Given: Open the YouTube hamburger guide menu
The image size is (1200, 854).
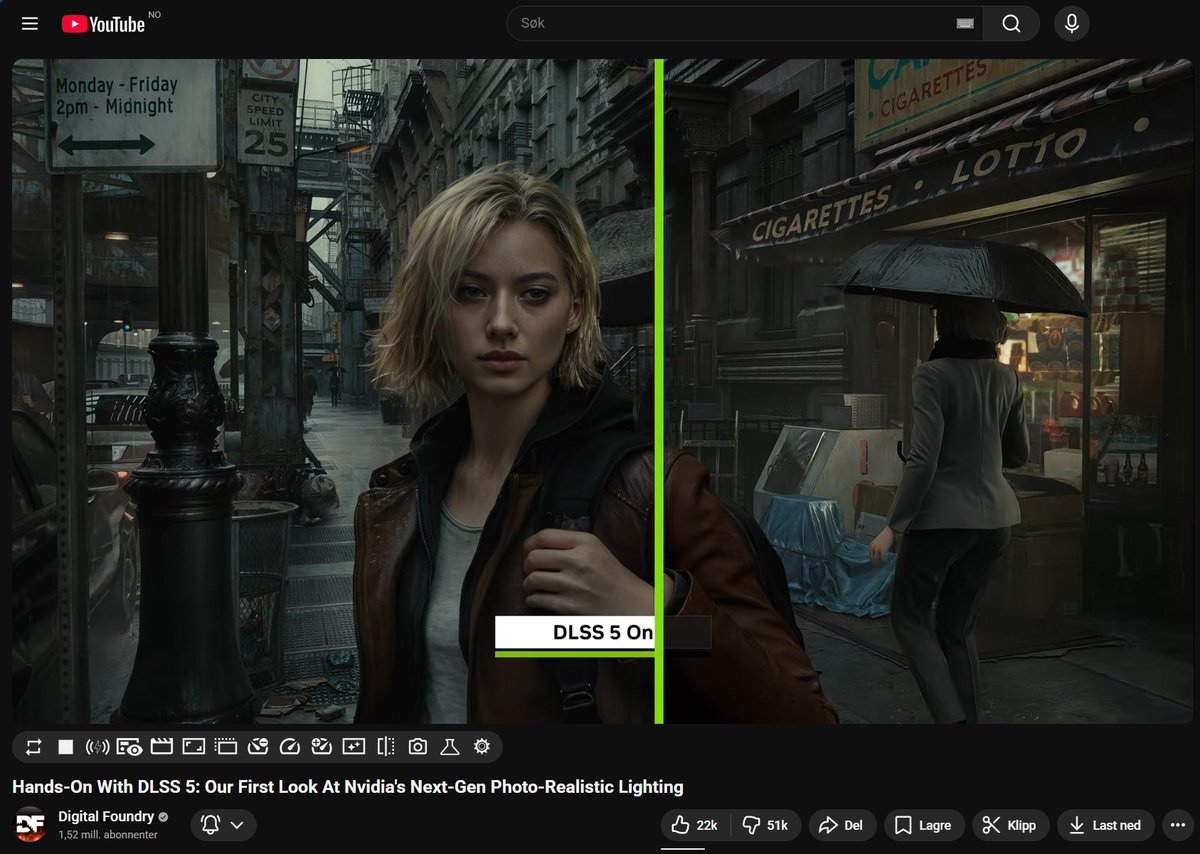Looking at the screenshot, I should coord(30,24).
